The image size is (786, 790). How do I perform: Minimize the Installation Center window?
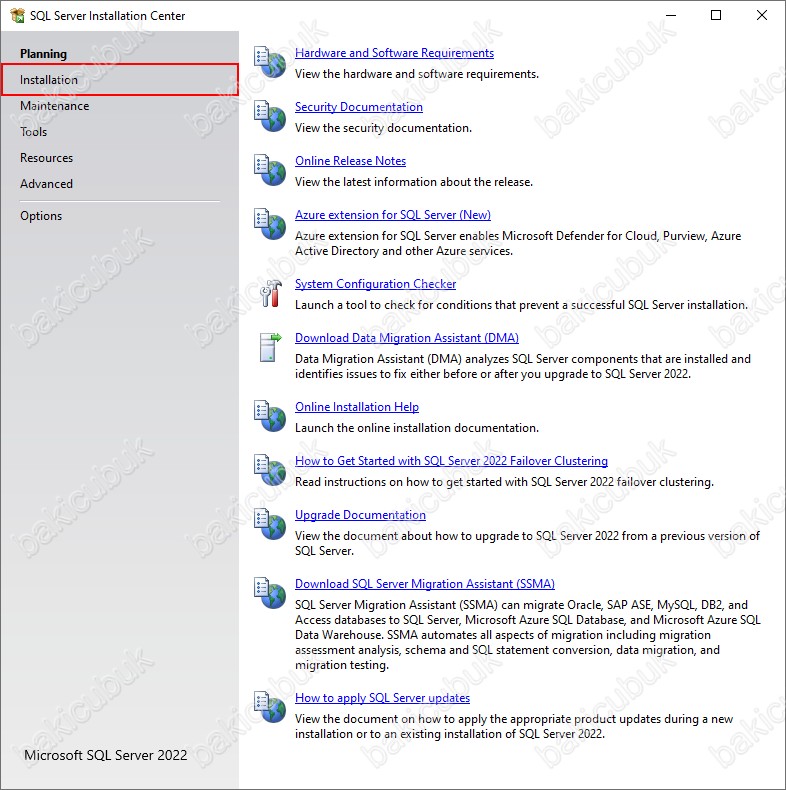671,15
